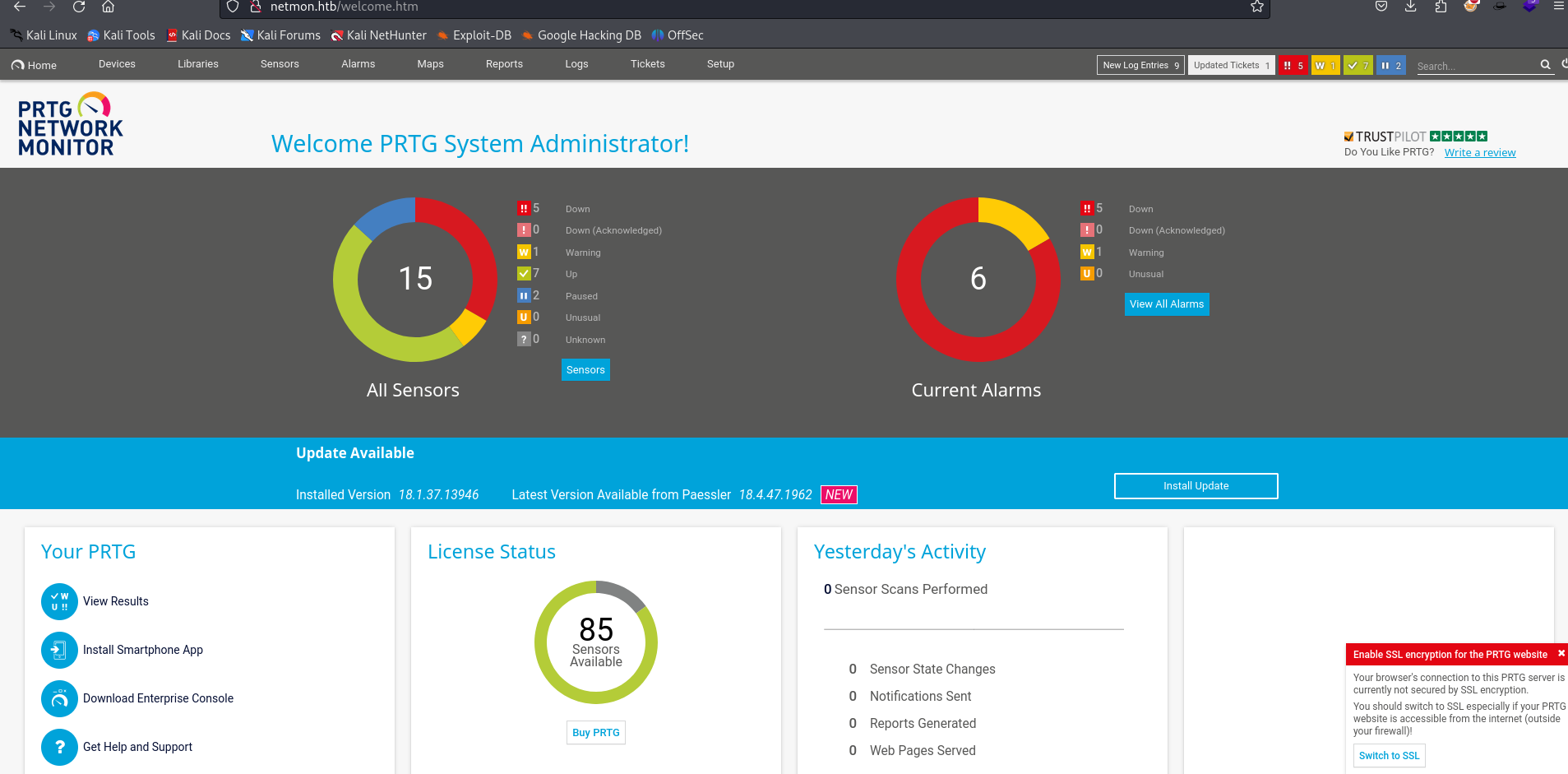Click the Download Enterprise Console round icon

click(x=59, y=698)
